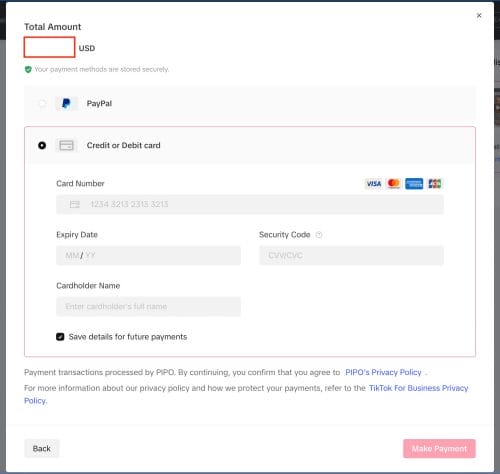Click the American Express logo
This screenshot has height=474, width=500.
tap(414, 184)
